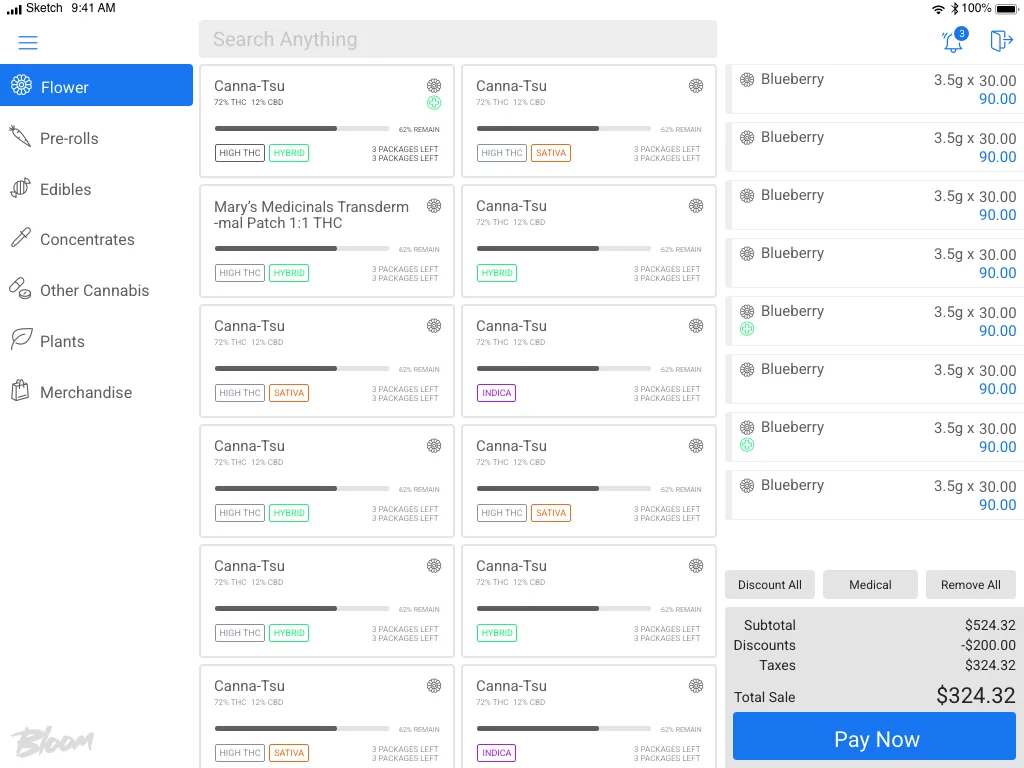Click the Discount All button
Image resolution: width=1024 pixels, height=768 pixels.
tap(769, 584)
